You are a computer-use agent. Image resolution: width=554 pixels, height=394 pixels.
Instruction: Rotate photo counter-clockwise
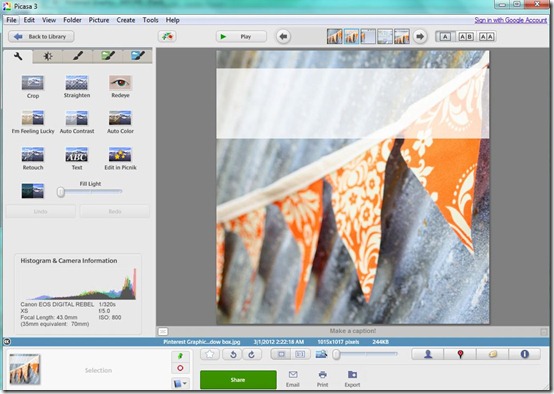pos(233,354)
